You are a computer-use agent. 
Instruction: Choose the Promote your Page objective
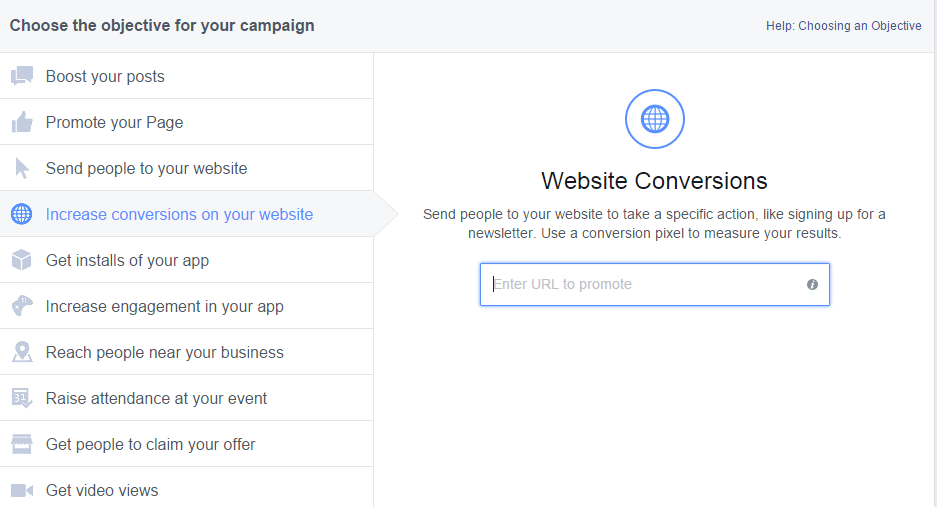[114, 122]
